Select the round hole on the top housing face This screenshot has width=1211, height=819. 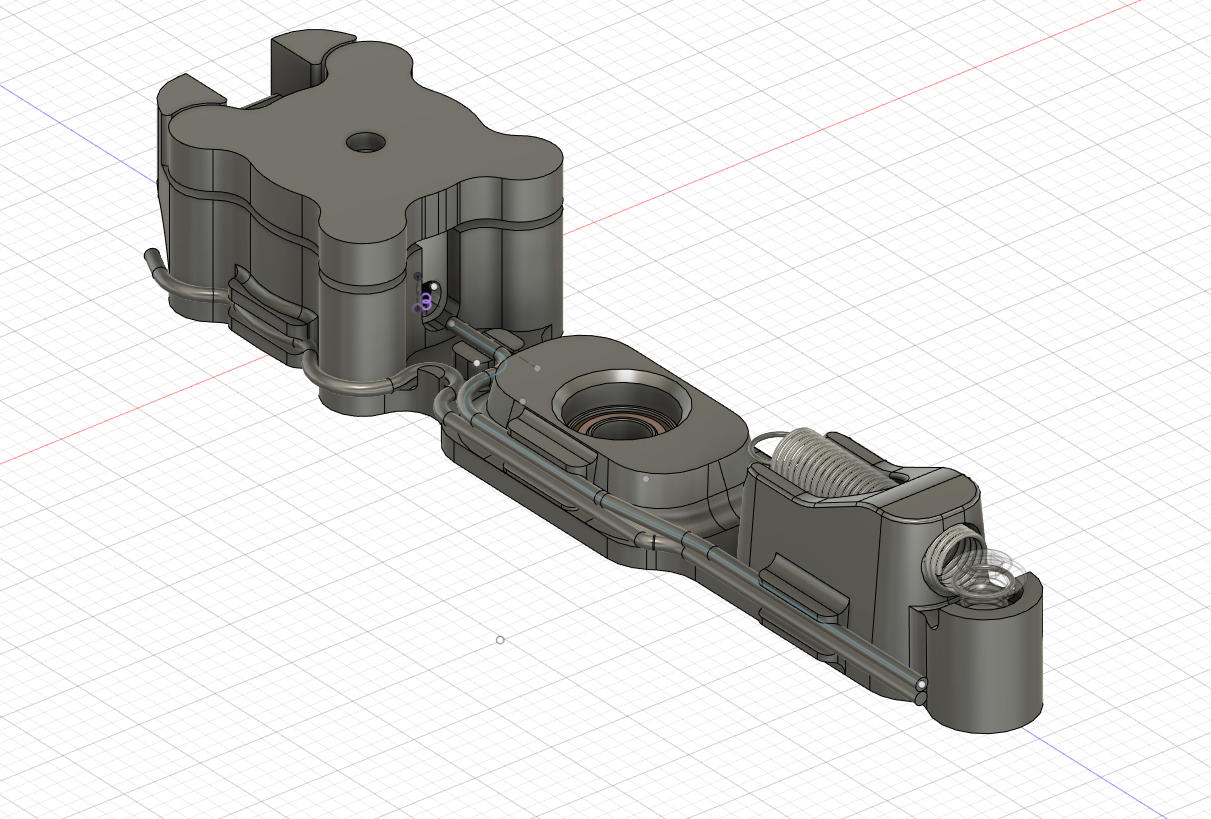(366, 142)
